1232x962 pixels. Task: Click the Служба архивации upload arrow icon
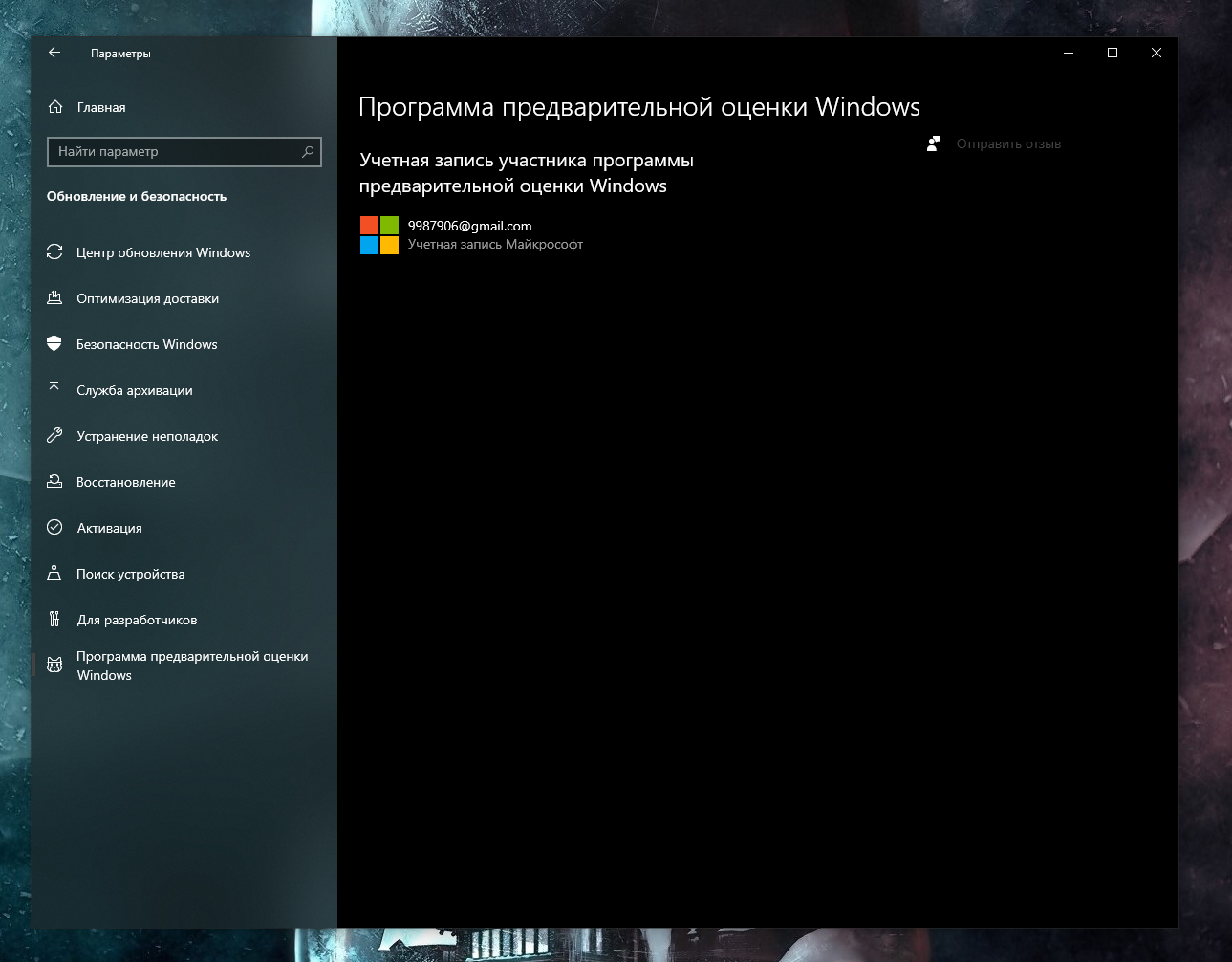(x=54, y=390)
